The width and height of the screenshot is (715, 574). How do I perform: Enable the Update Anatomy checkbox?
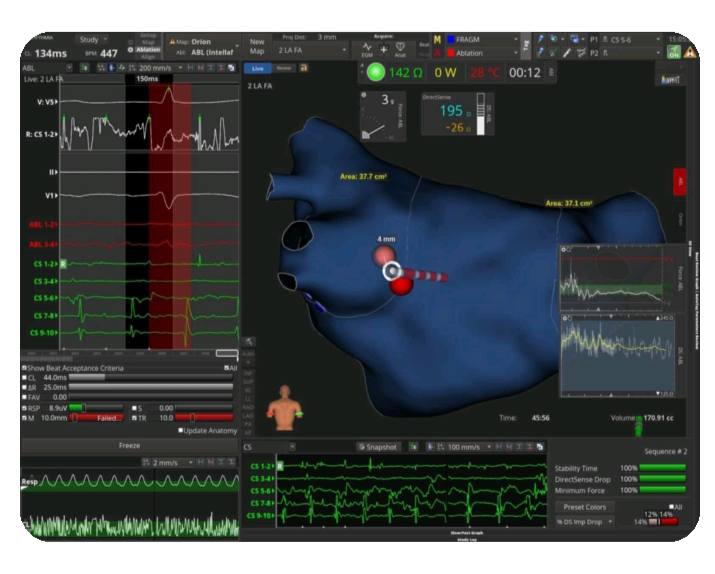coord(181,431)
